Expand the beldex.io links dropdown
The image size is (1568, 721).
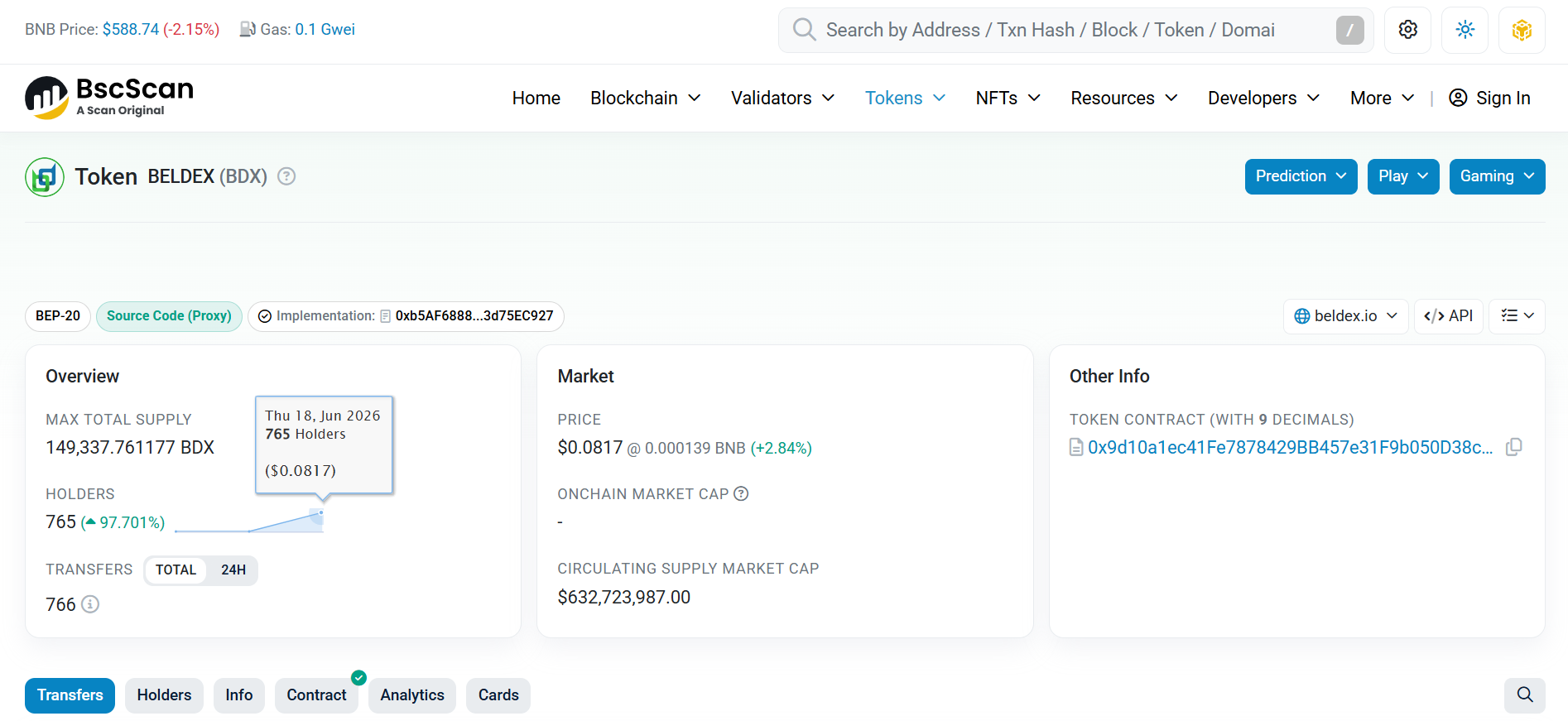tap(1346, 316)
